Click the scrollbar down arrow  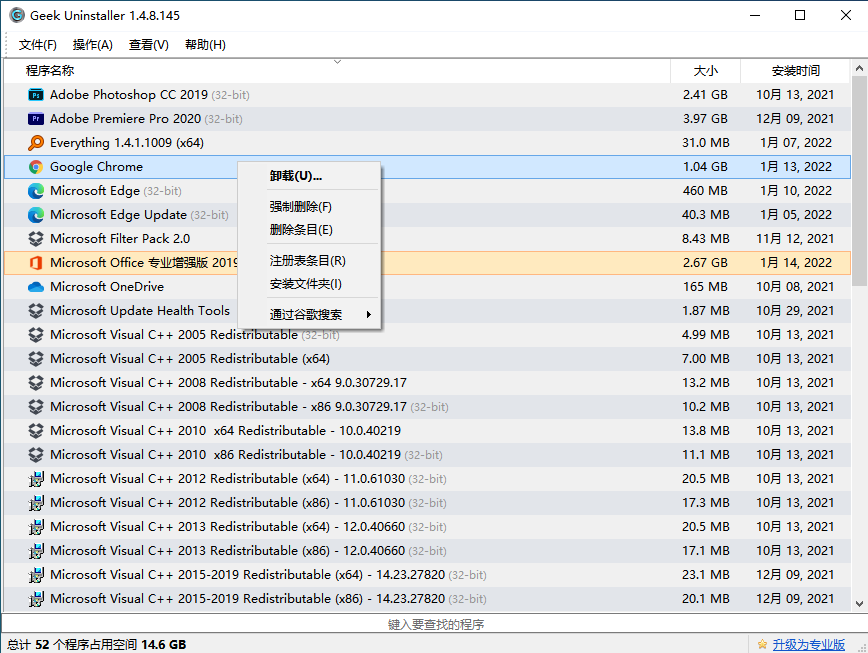[x=859, y=604]
